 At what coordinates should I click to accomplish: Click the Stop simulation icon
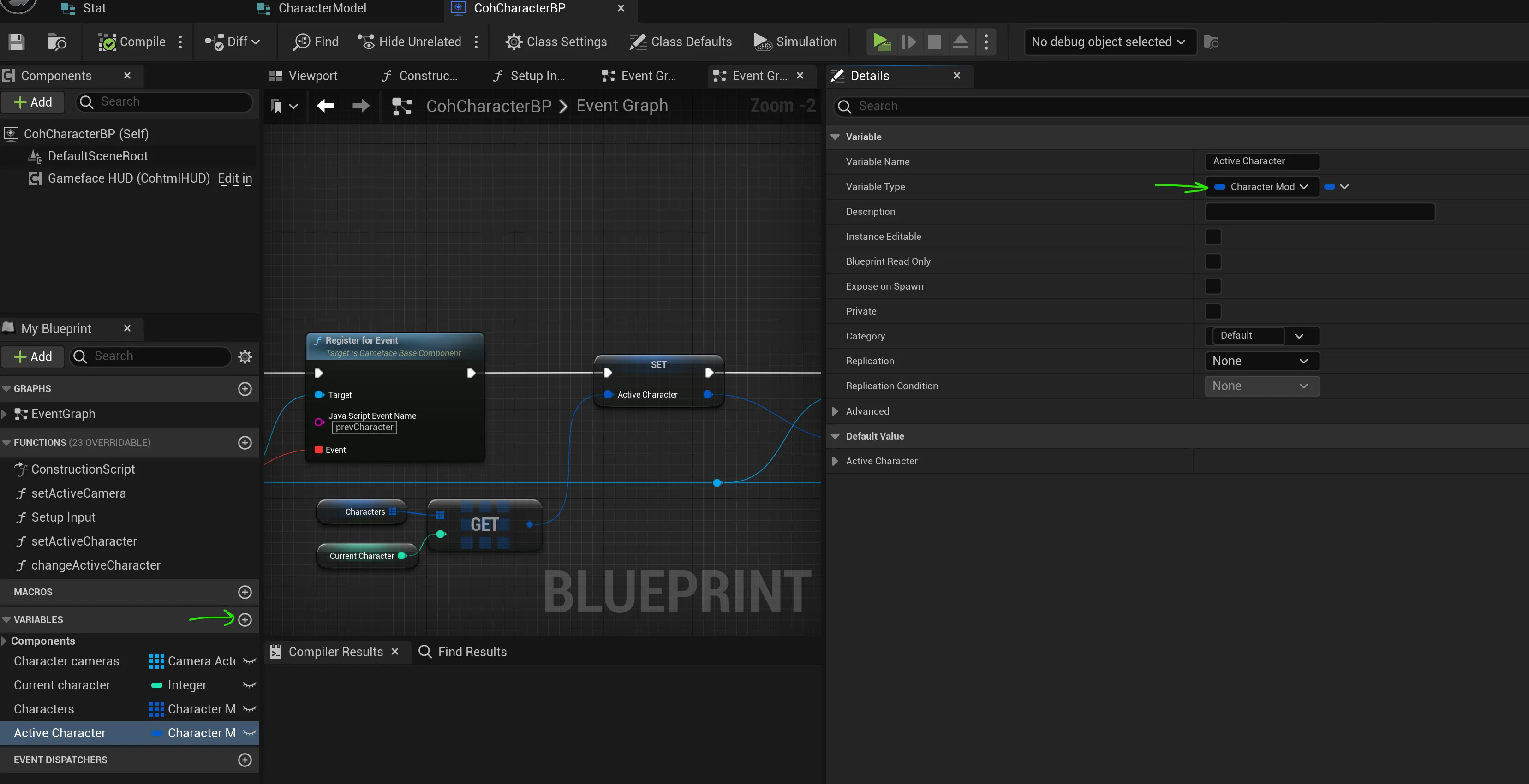point(934,42)
